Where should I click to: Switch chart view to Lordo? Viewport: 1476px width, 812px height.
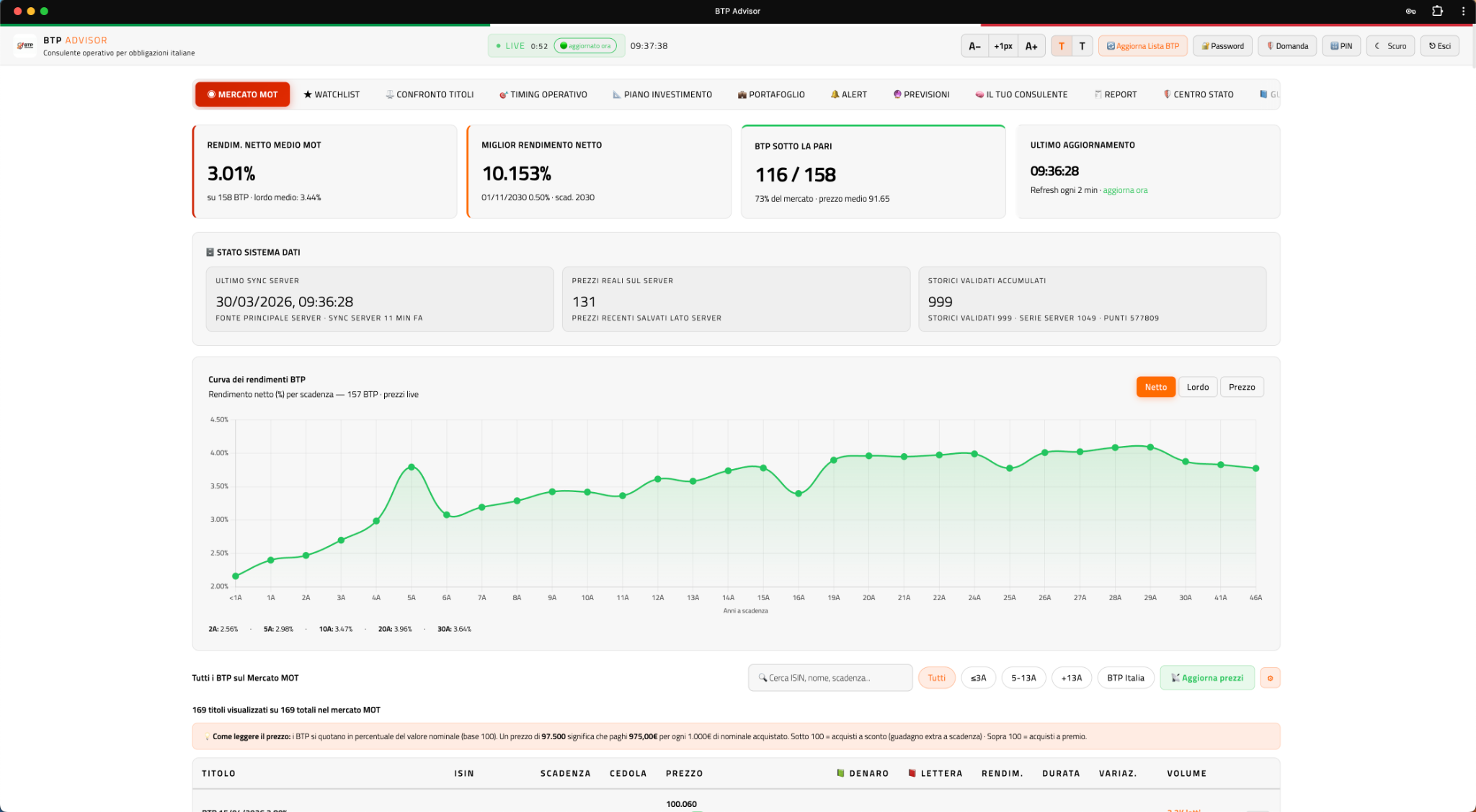click(1197, 387)
